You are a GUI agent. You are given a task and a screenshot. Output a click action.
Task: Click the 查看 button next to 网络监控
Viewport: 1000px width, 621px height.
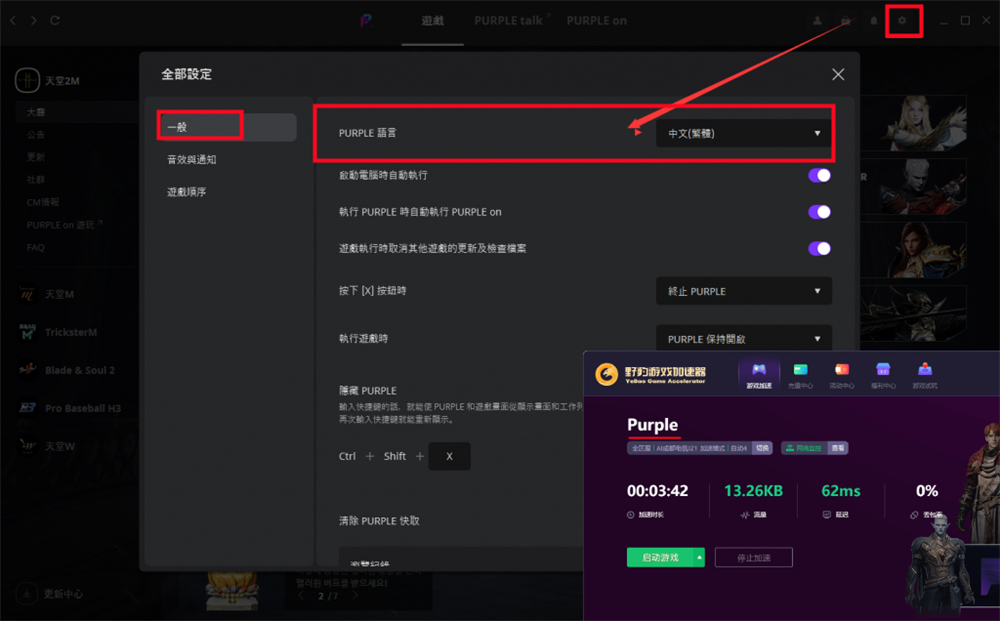click(x=838, y=448)
